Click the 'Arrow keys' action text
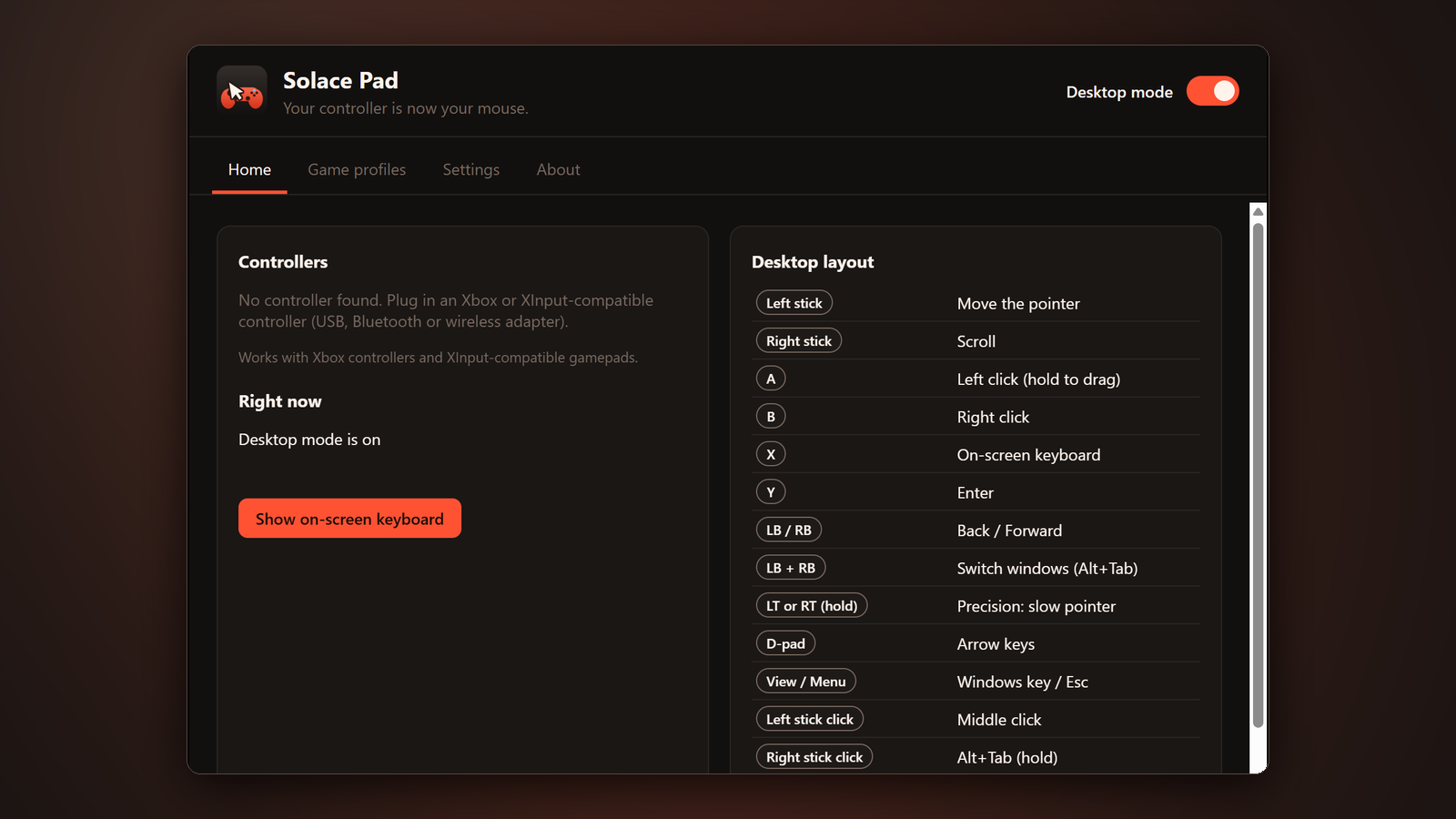This screenshot has height=819, width=1456. pos(996,644)
